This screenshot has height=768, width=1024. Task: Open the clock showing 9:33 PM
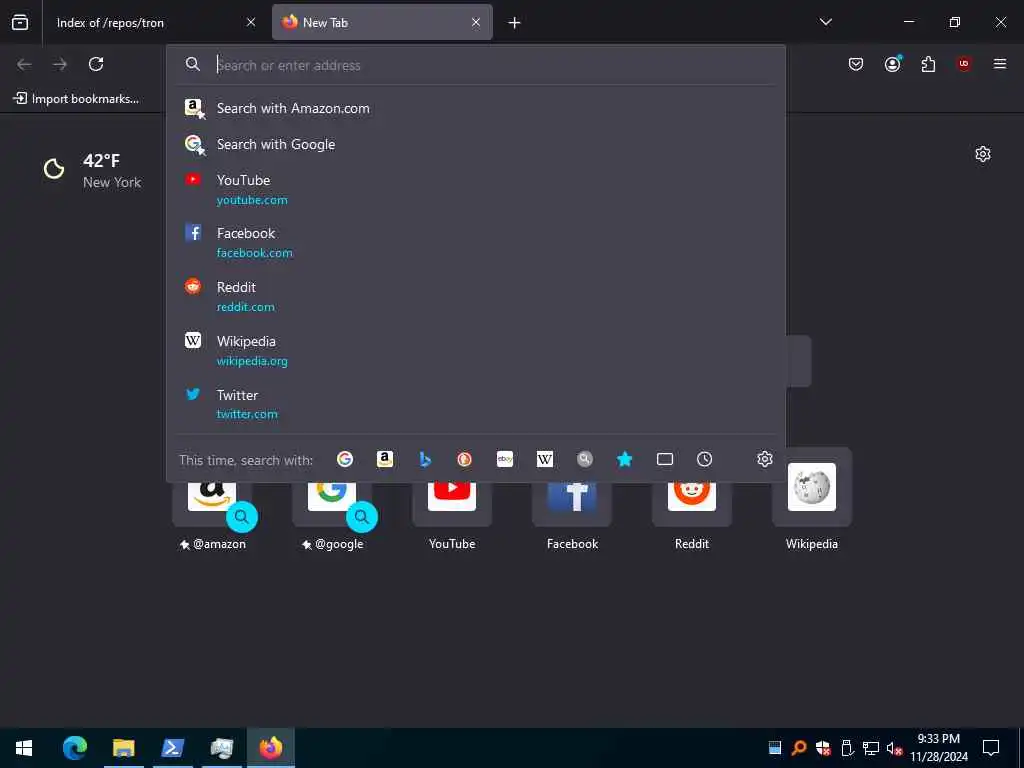tap(938, 748)
